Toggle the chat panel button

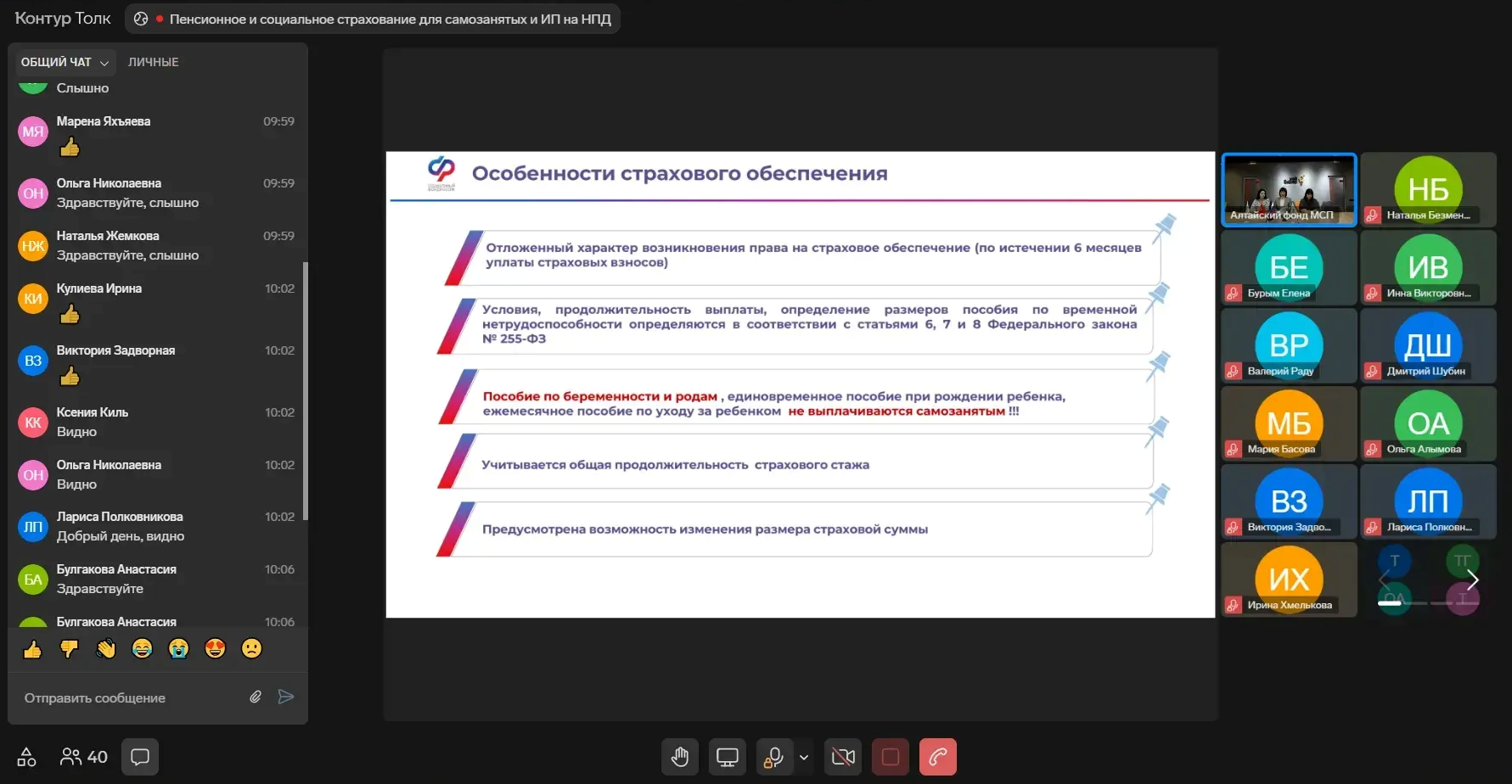coord(140,757)
